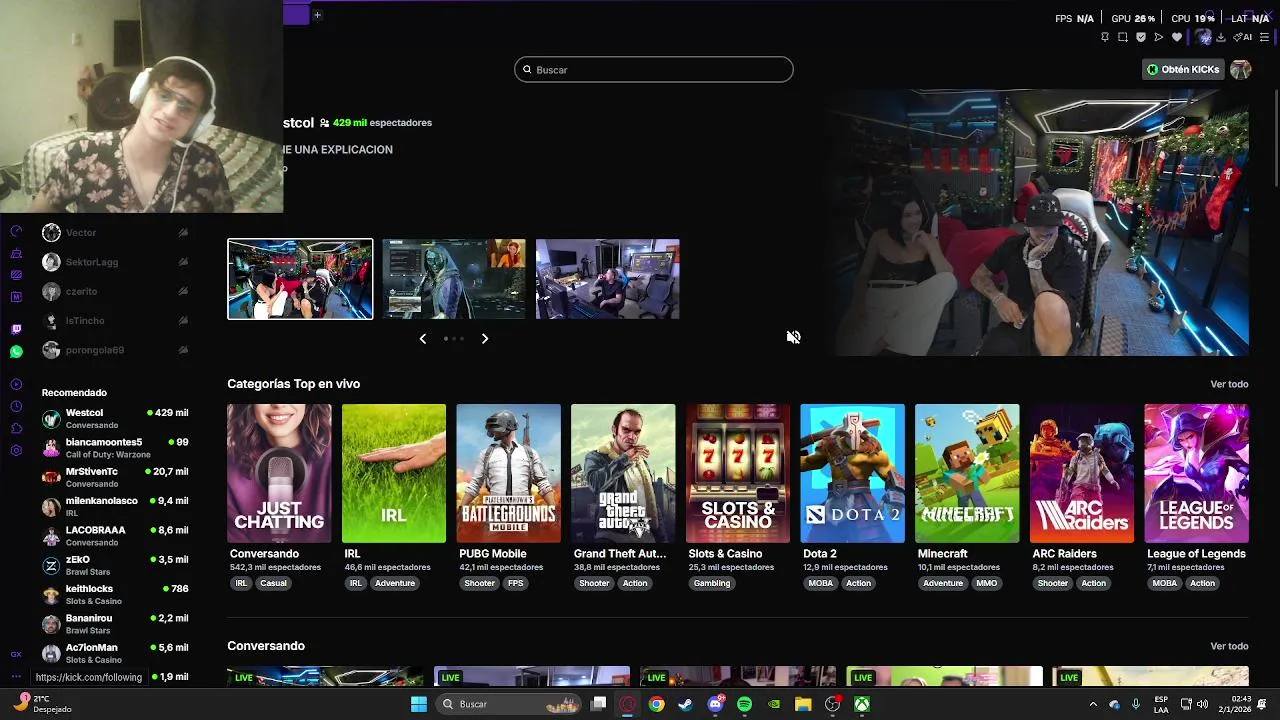Open the PUBG Mobile category card
The height and width of the screenshot is (720, 1280).
click(x=508, y=473)
